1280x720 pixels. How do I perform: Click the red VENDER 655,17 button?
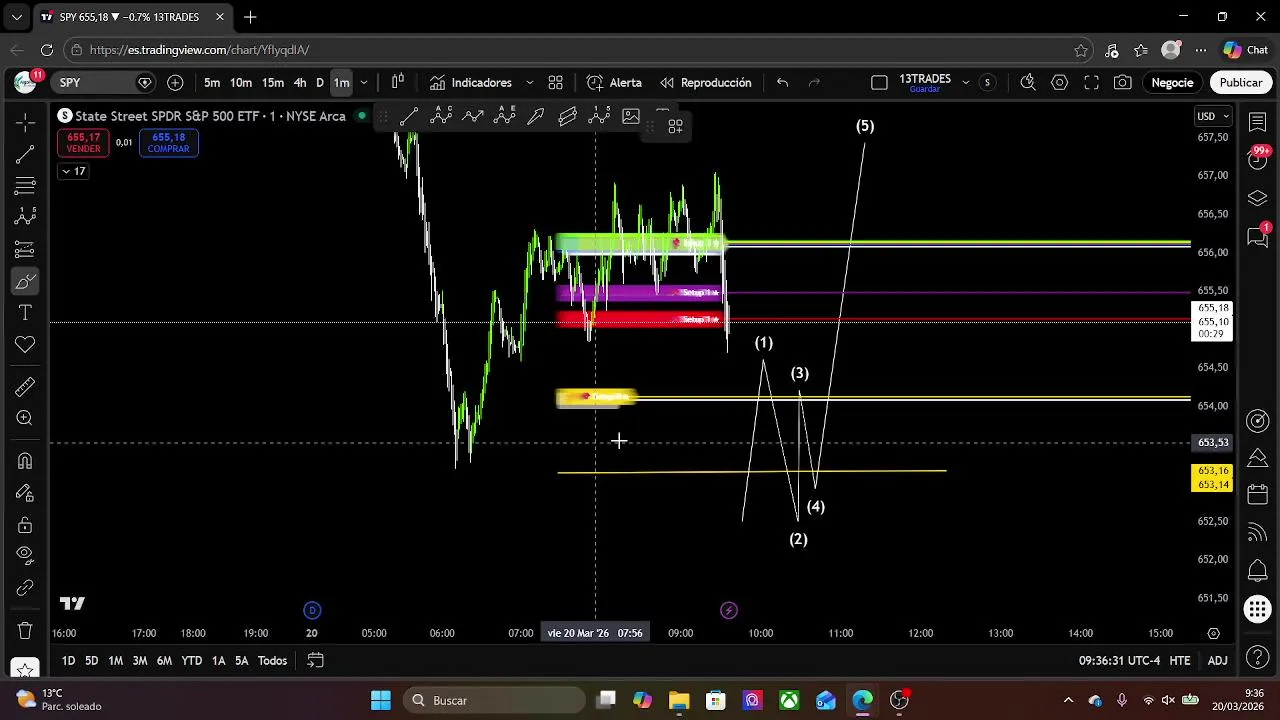(x=83, y=143)
